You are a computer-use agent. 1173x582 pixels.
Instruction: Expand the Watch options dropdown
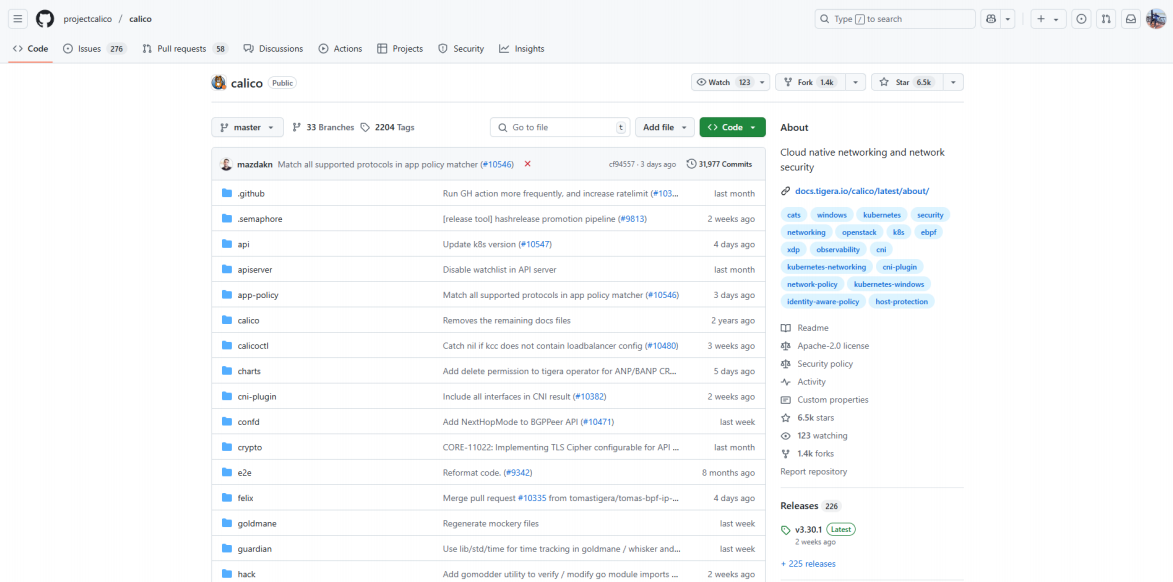[x=762, y=82]
